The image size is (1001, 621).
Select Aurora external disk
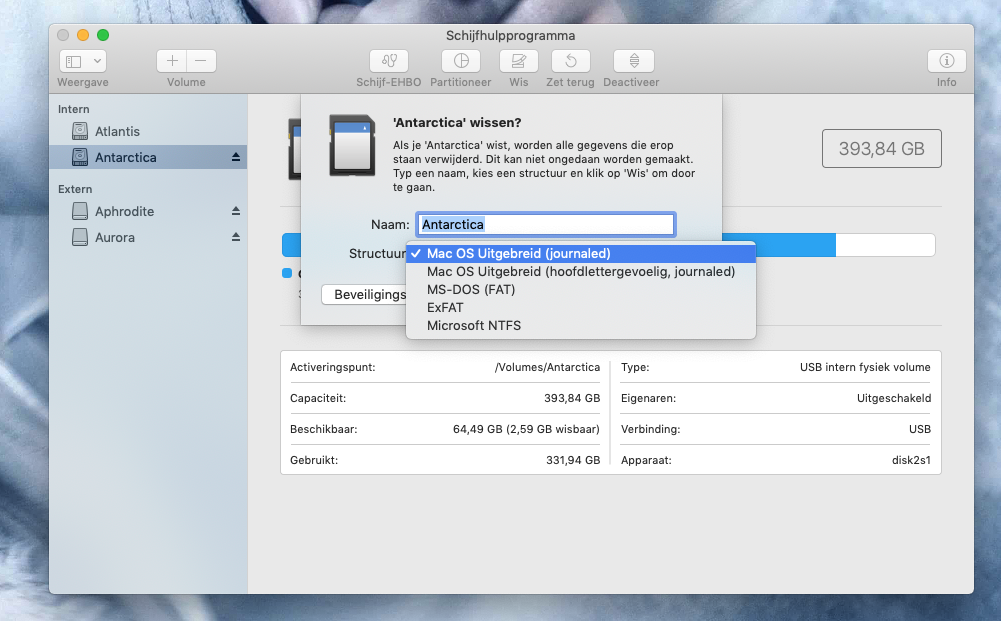[x=148, y=237]
